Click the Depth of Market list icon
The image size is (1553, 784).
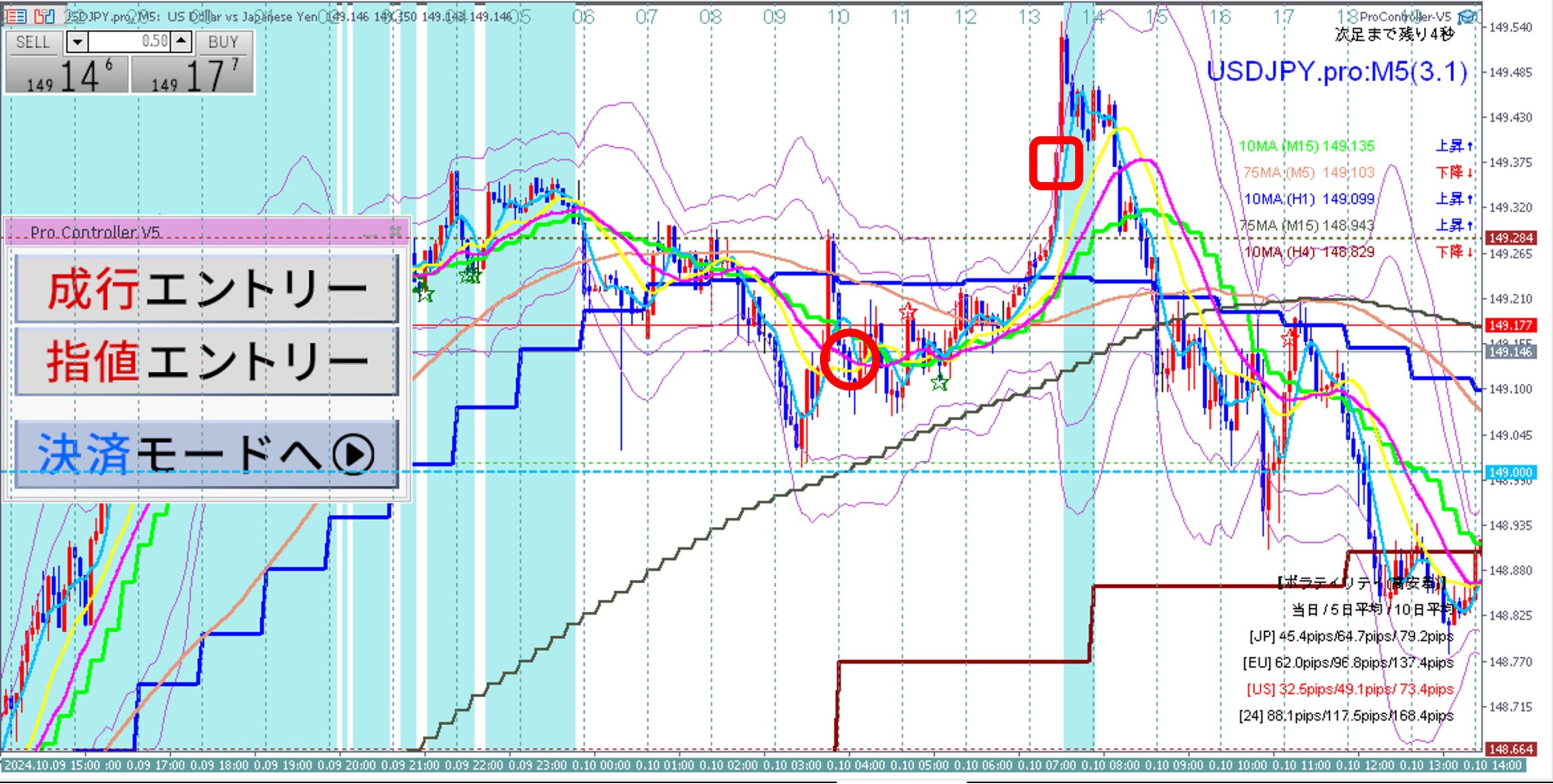click(16, 16)
